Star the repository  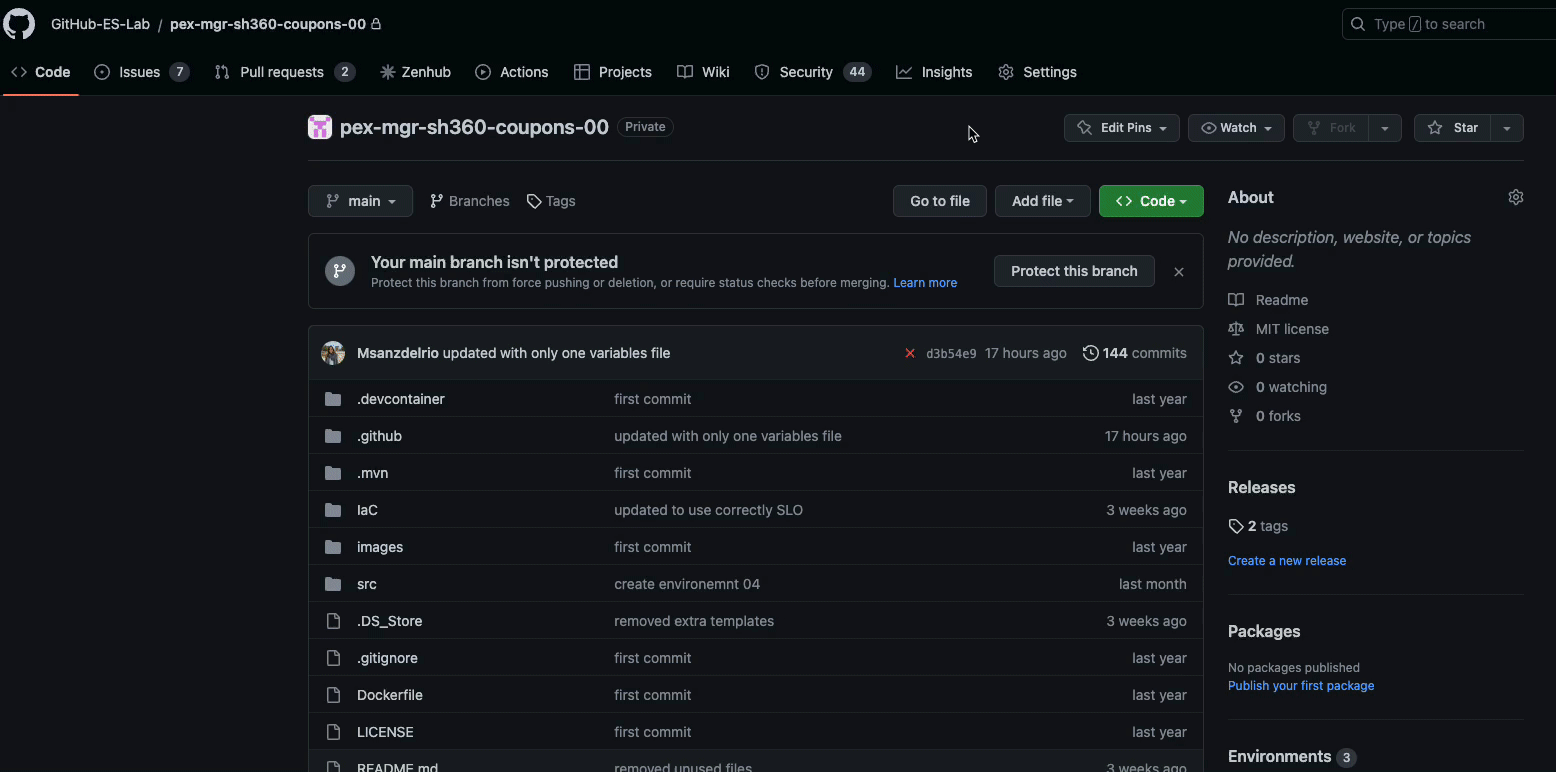tap(1453, 128)
